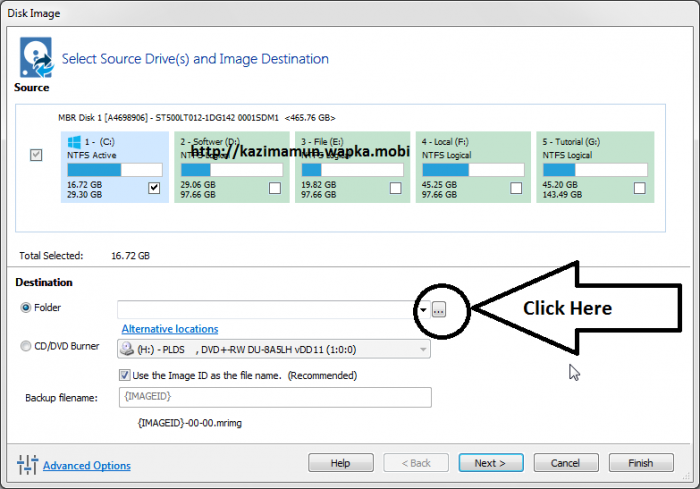Select the 4 - Local (F:) partition tile
This screenshot has width=700, height=489.
(473, 167)
